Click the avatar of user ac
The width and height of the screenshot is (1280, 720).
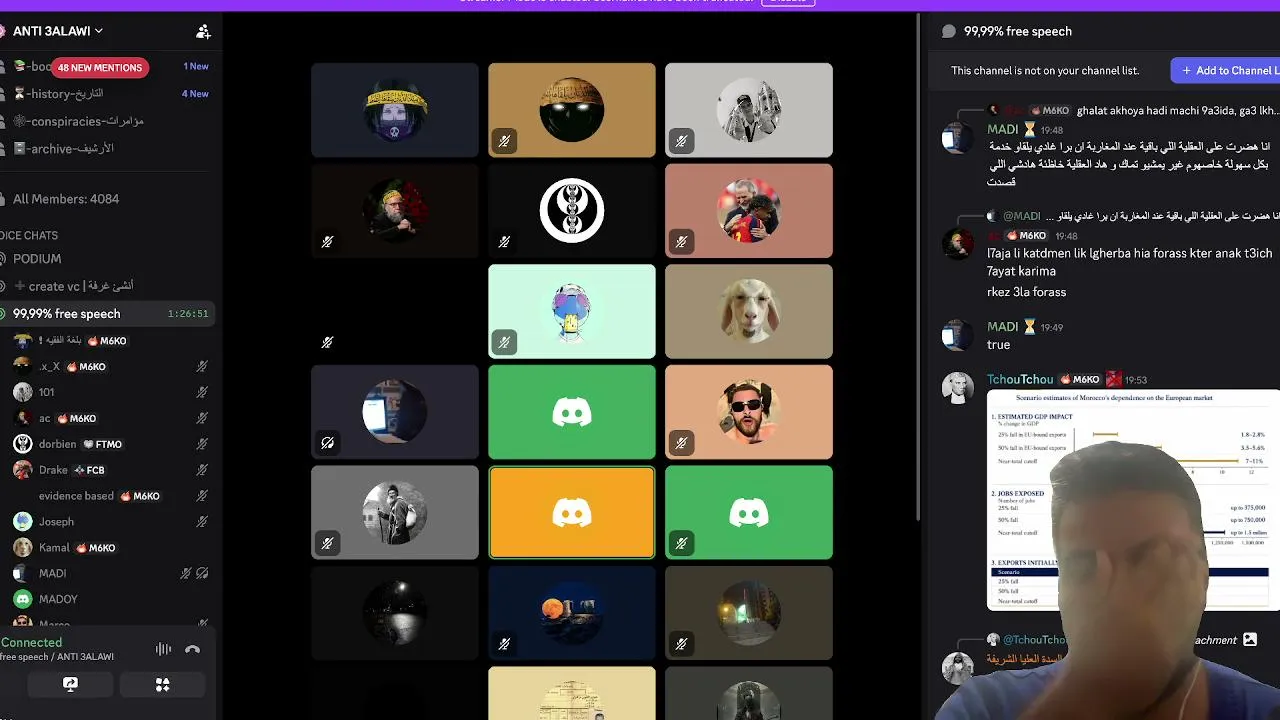pos(22,419)
